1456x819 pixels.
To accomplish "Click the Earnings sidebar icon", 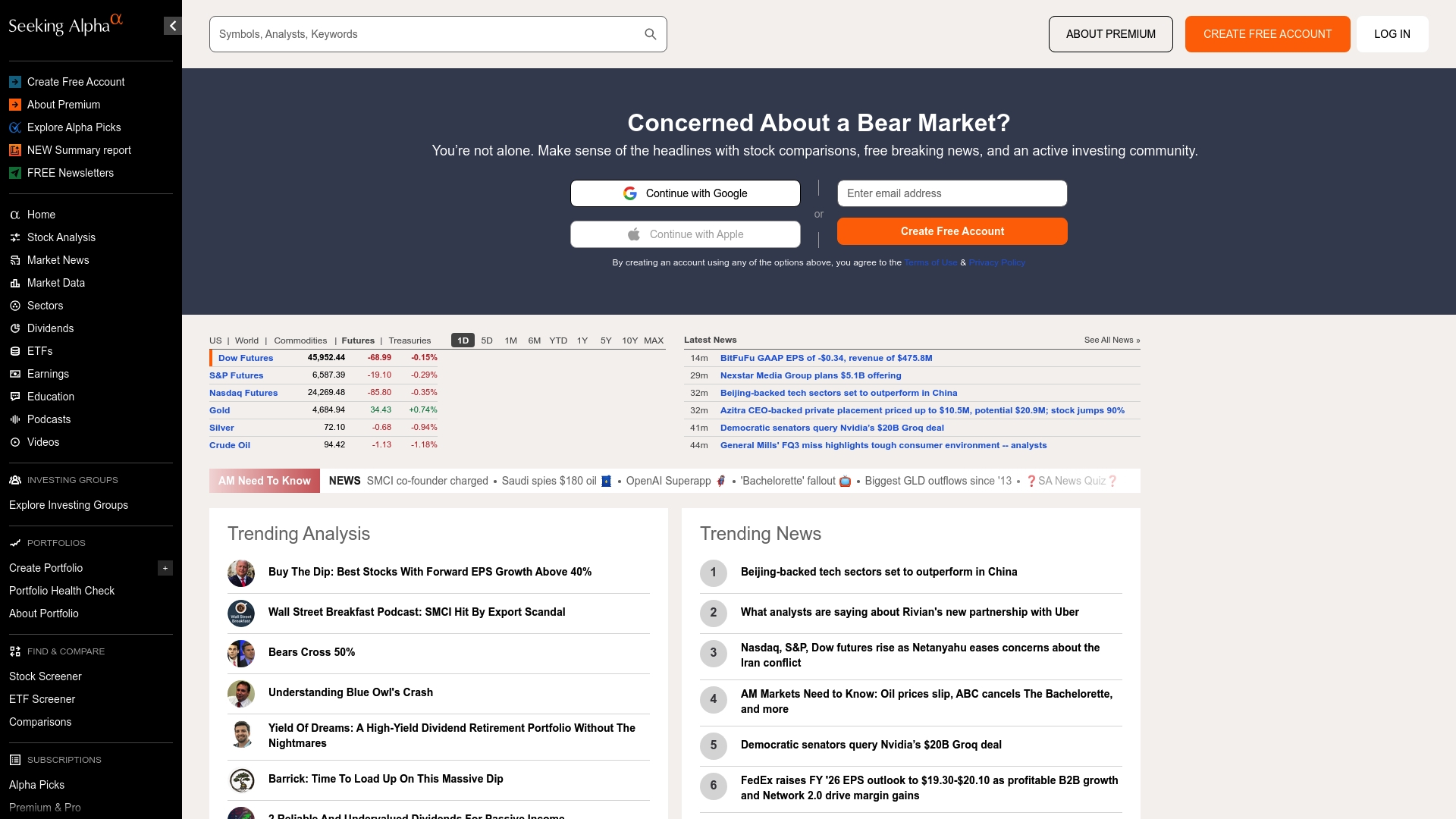I will point(14,374).
